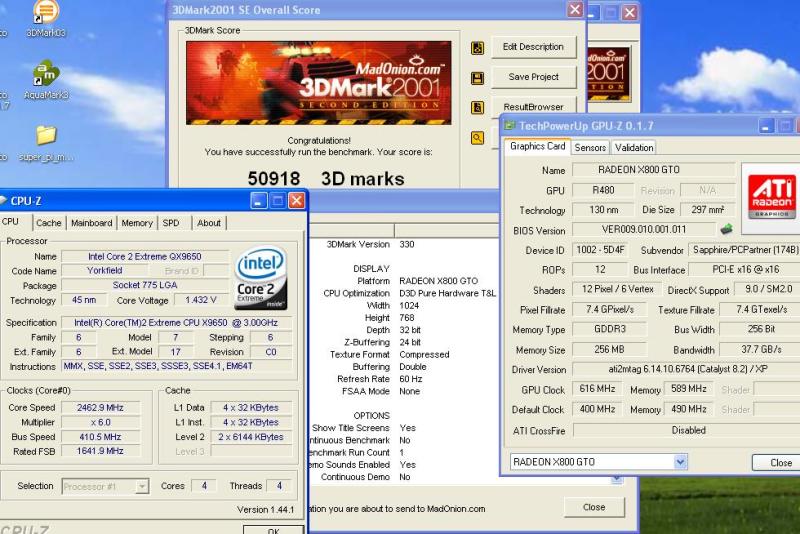Click scrollbar down arrow in result details
The width and height of the screenshot is (800, 534).
click(x=617, y=479)
